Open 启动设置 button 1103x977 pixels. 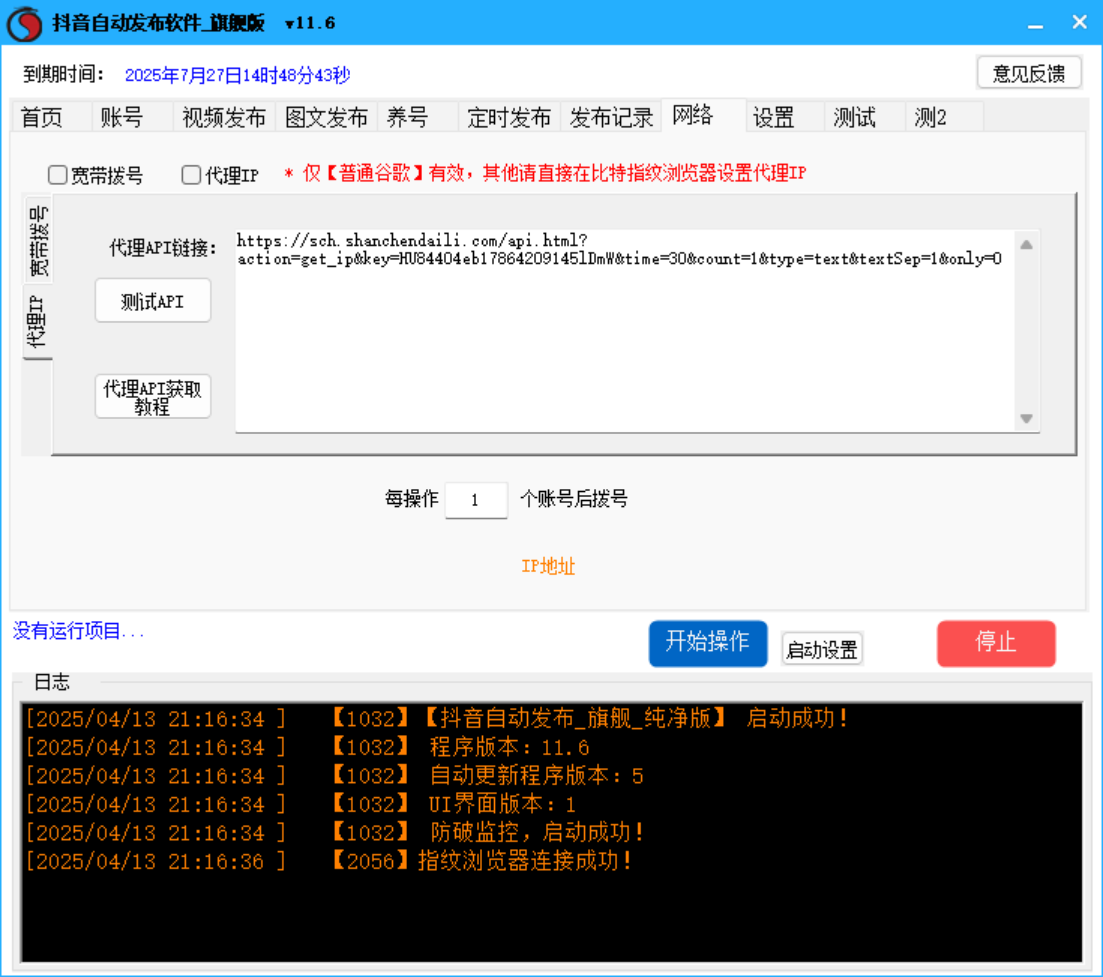pyautogui.click(x=822, y=649)
